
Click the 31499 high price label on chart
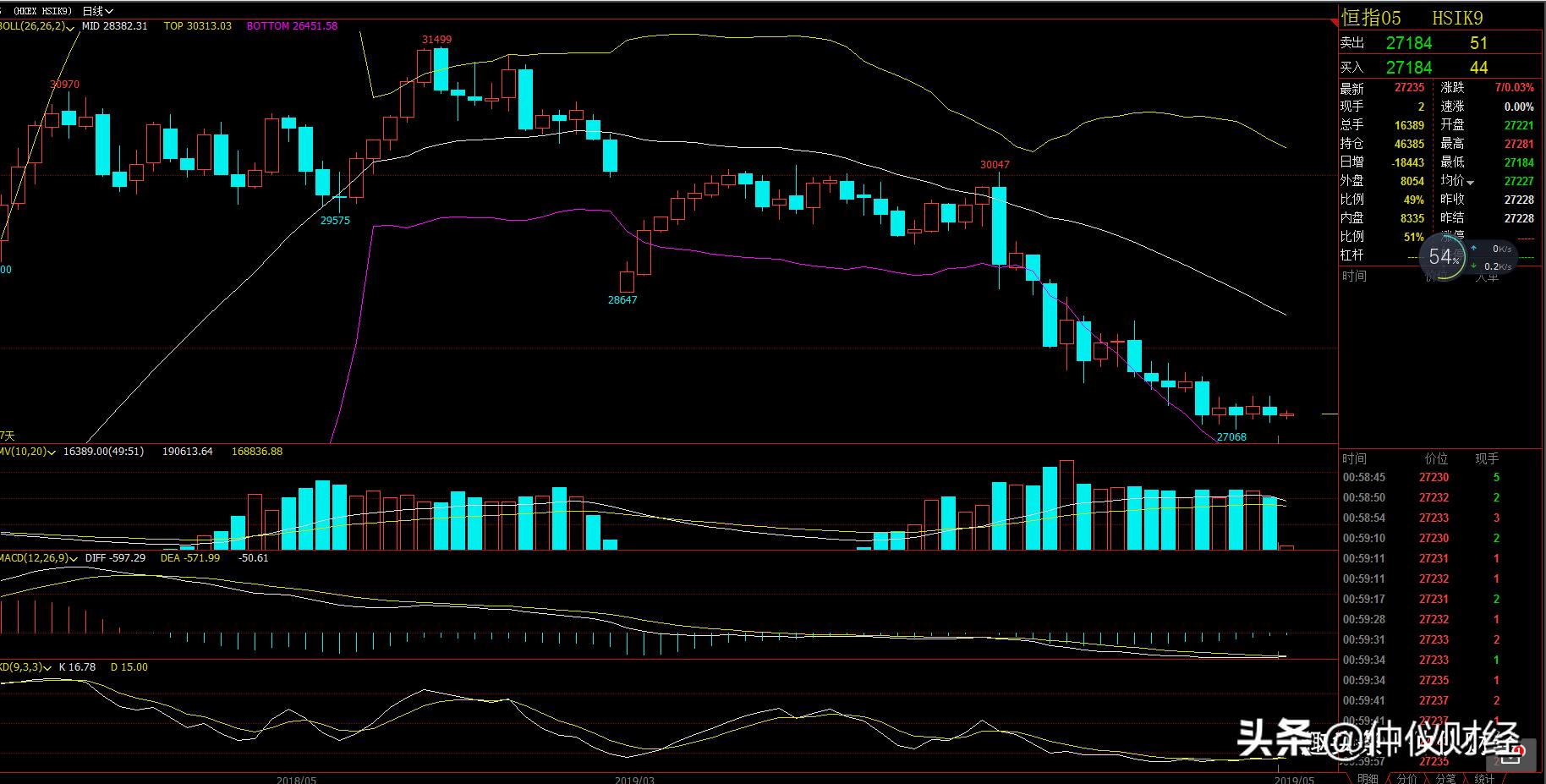click(x=436, y=40)
